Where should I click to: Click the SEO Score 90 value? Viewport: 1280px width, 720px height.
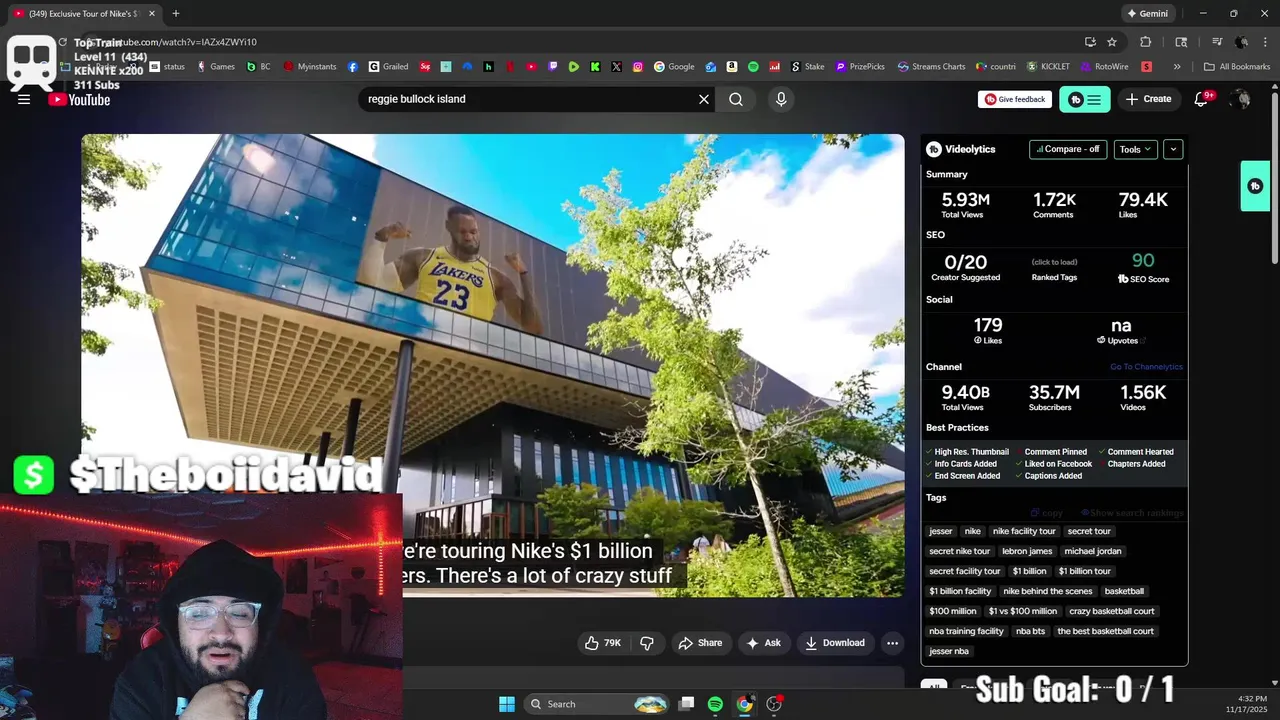tap(1143, 261)
